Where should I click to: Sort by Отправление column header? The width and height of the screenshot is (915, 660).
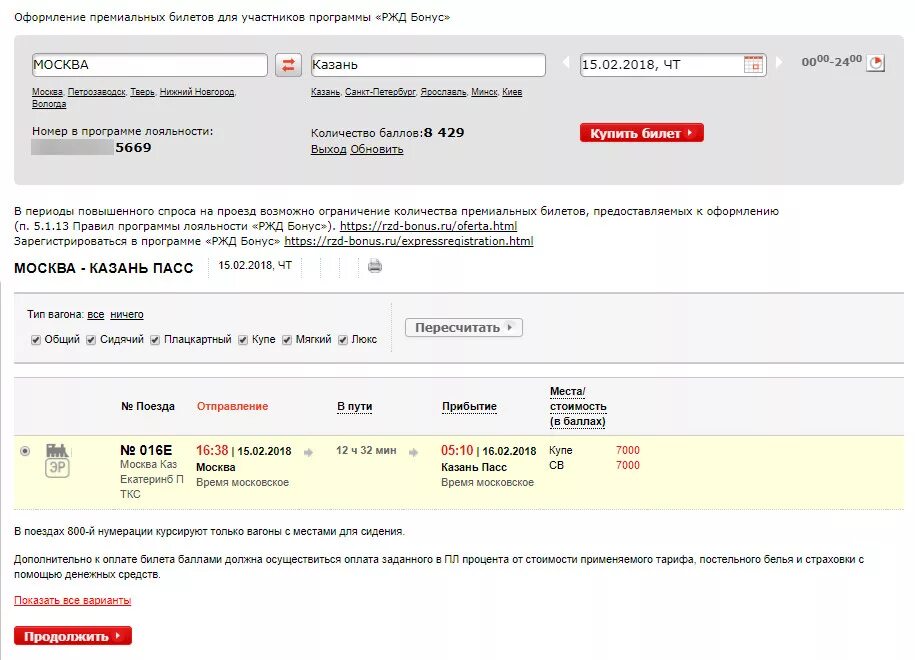232,406
